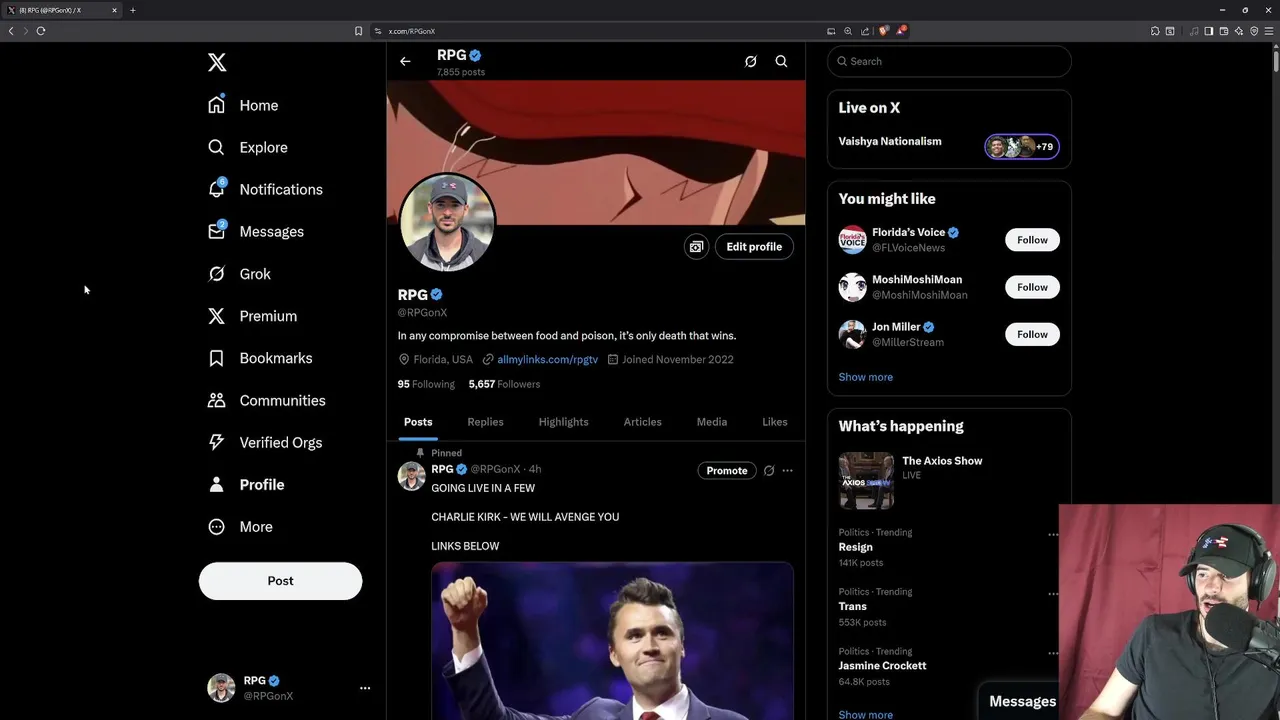Open the Brave Wallet icon
The height and width of the screenshot is (720, 1280).
point(1224,31)
